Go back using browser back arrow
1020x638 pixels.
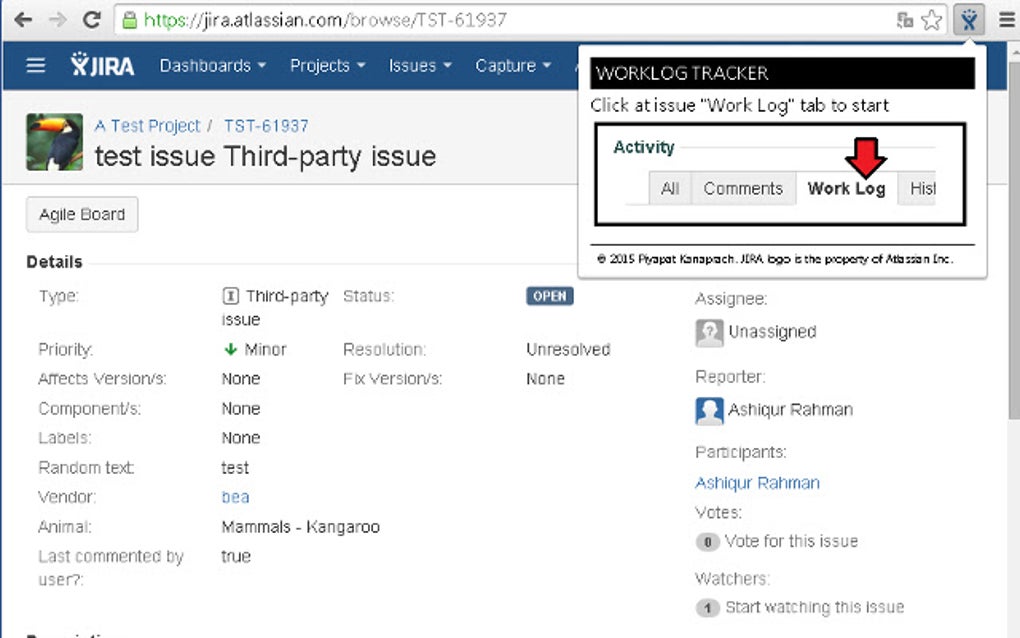click(x=23, y=20)
